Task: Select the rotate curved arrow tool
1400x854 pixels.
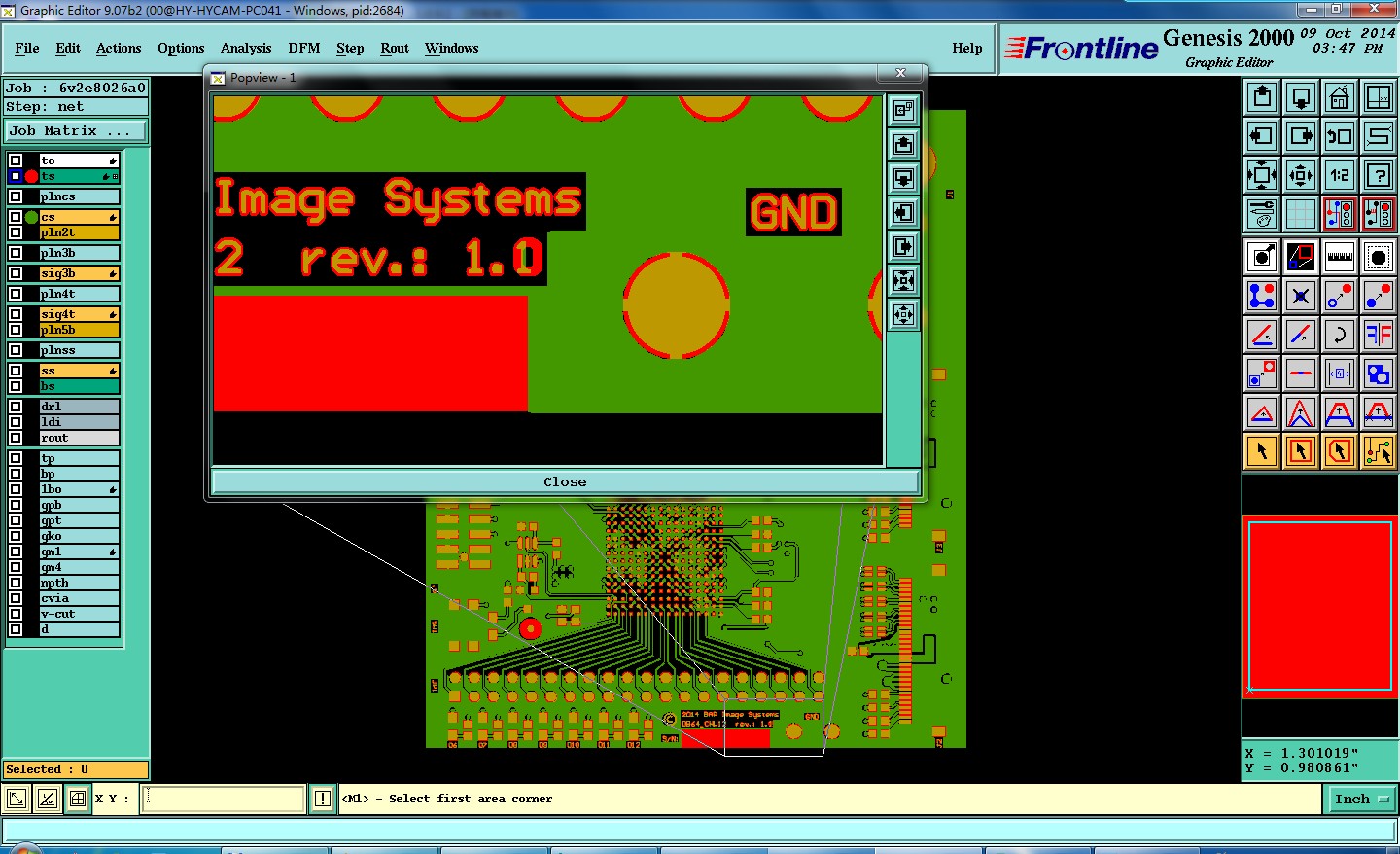Action: click(x=1340, y=335)
